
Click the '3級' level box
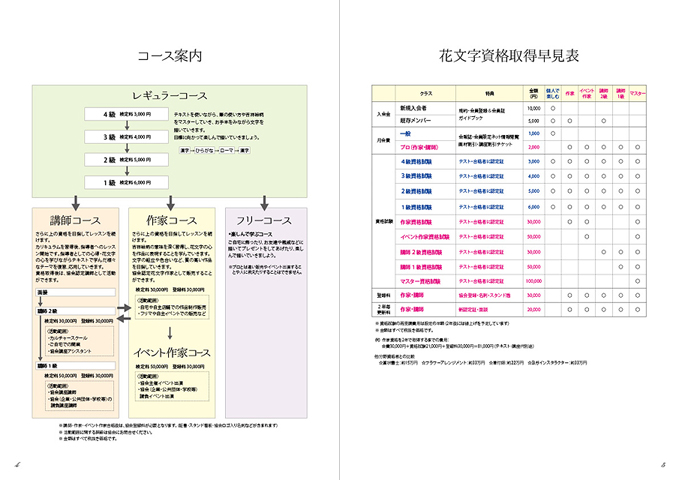coord(126,137)
